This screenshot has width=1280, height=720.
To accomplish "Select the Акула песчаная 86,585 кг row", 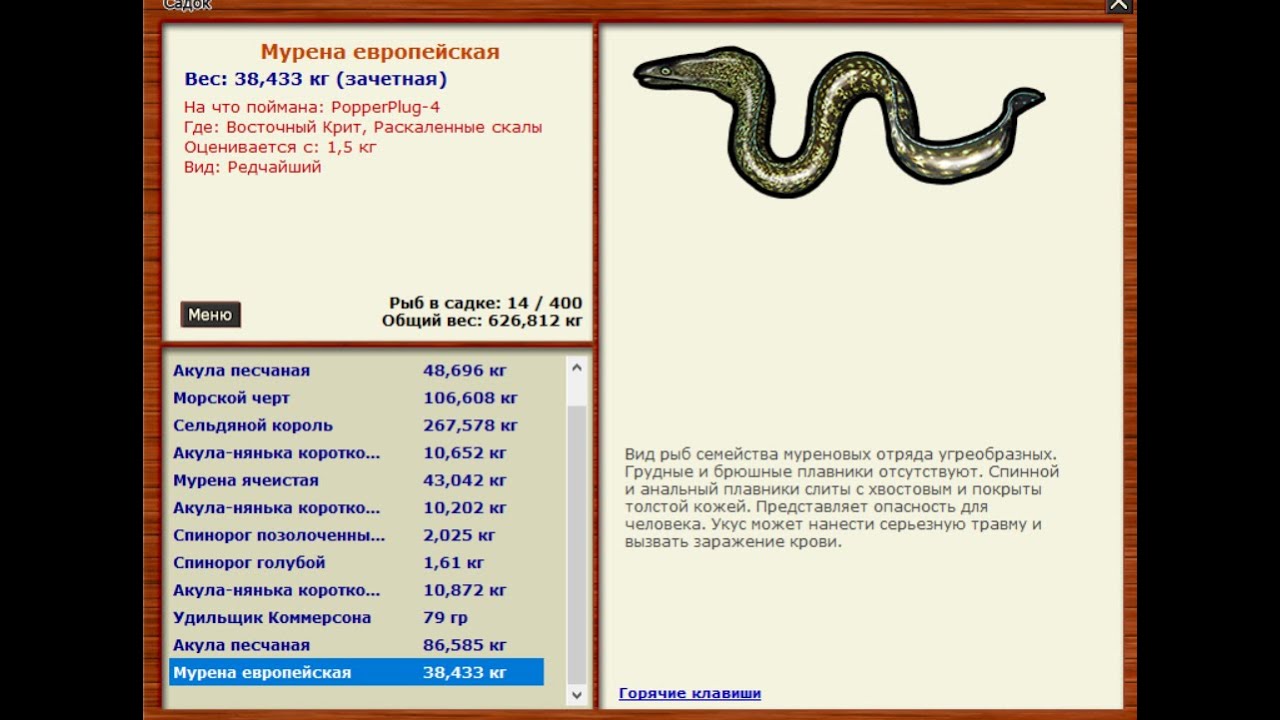I will click(356, 645).
